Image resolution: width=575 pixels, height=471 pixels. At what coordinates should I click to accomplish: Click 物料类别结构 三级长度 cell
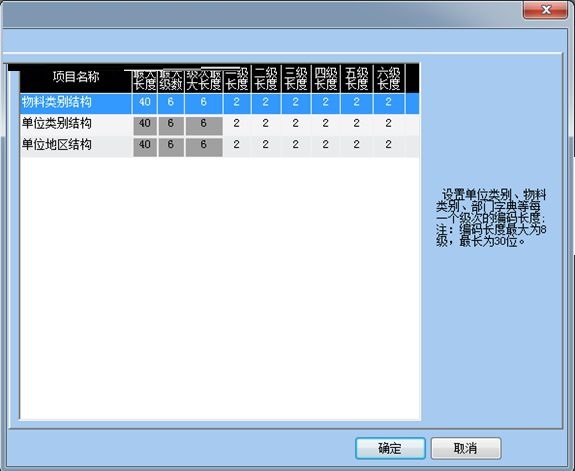[296, 102]
